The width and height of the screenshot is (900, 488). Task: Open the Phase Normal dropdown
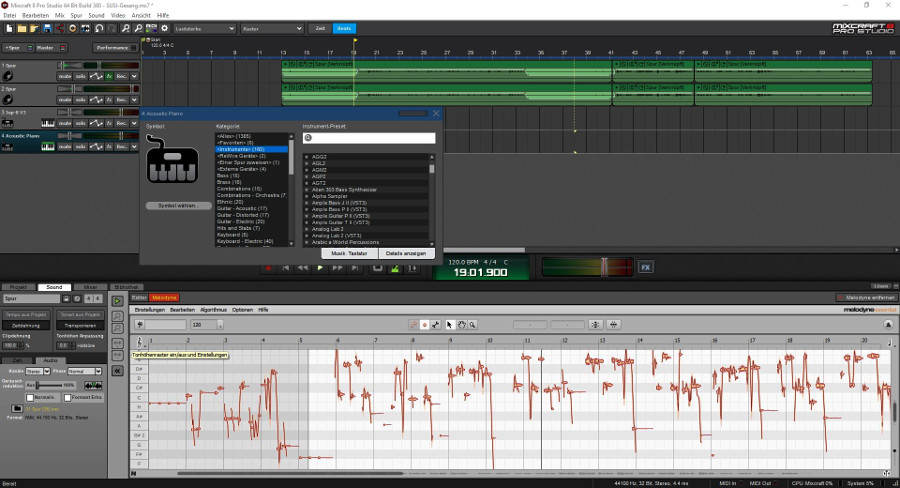click(x=85, y=371)
